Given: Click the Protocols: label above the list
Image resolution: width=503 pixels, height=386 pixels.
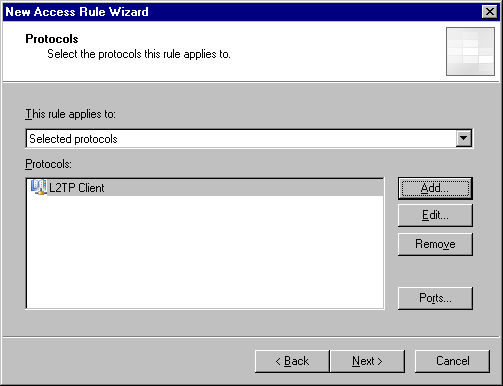Looking at the screenshot, I should (48, 164).
